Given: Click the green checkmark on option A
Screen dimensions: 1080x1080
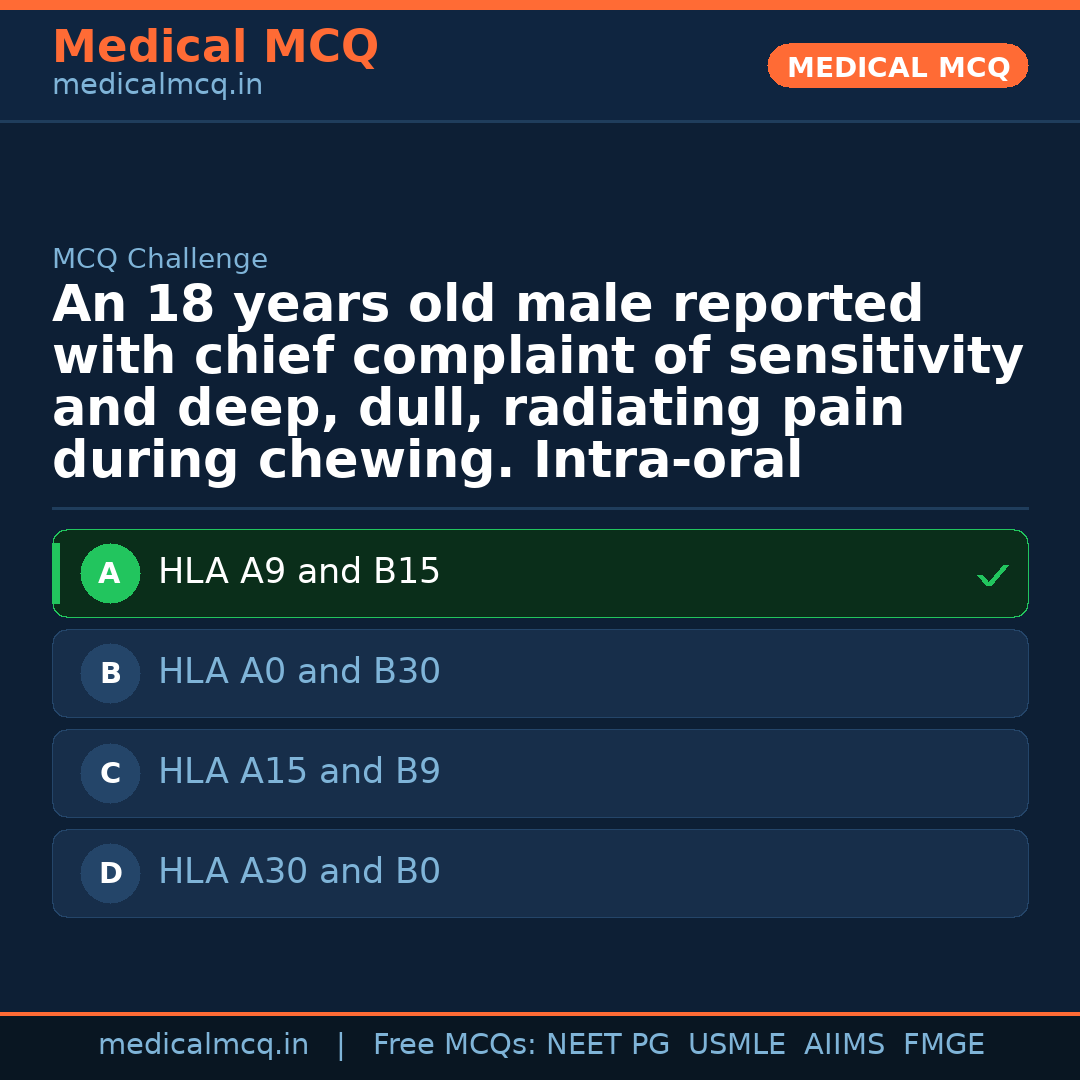Looking at the screenshot, I should point(992,574).
